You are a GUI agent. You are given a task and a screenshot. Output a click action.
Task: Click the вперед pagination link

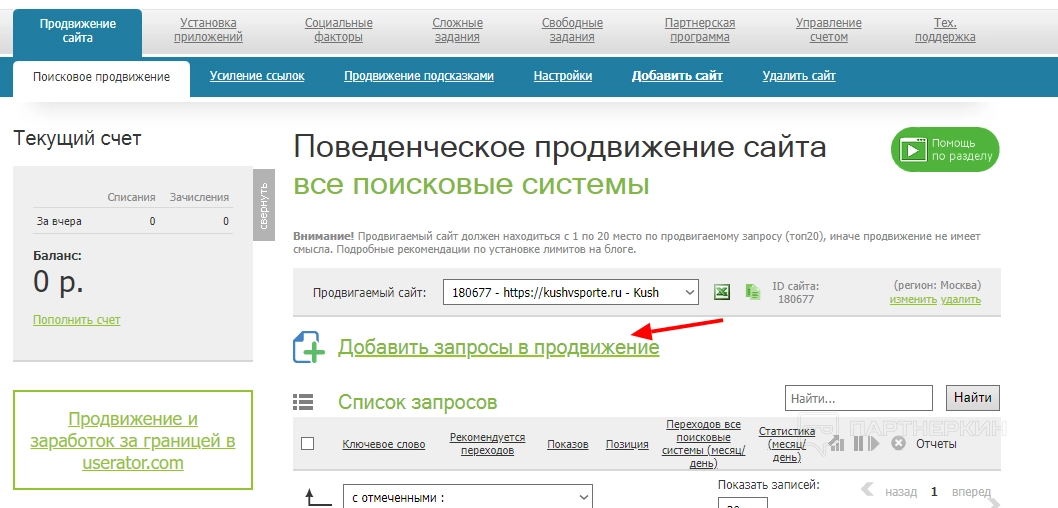pos(972,491)
